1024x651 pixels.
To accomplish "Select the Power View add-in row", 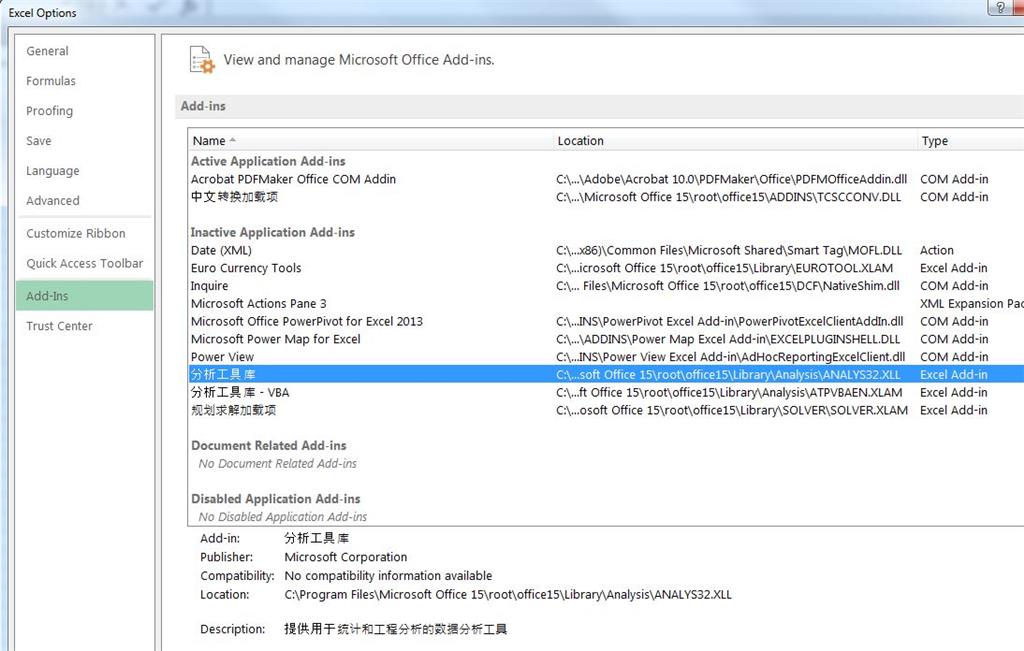I will point(606,357).
